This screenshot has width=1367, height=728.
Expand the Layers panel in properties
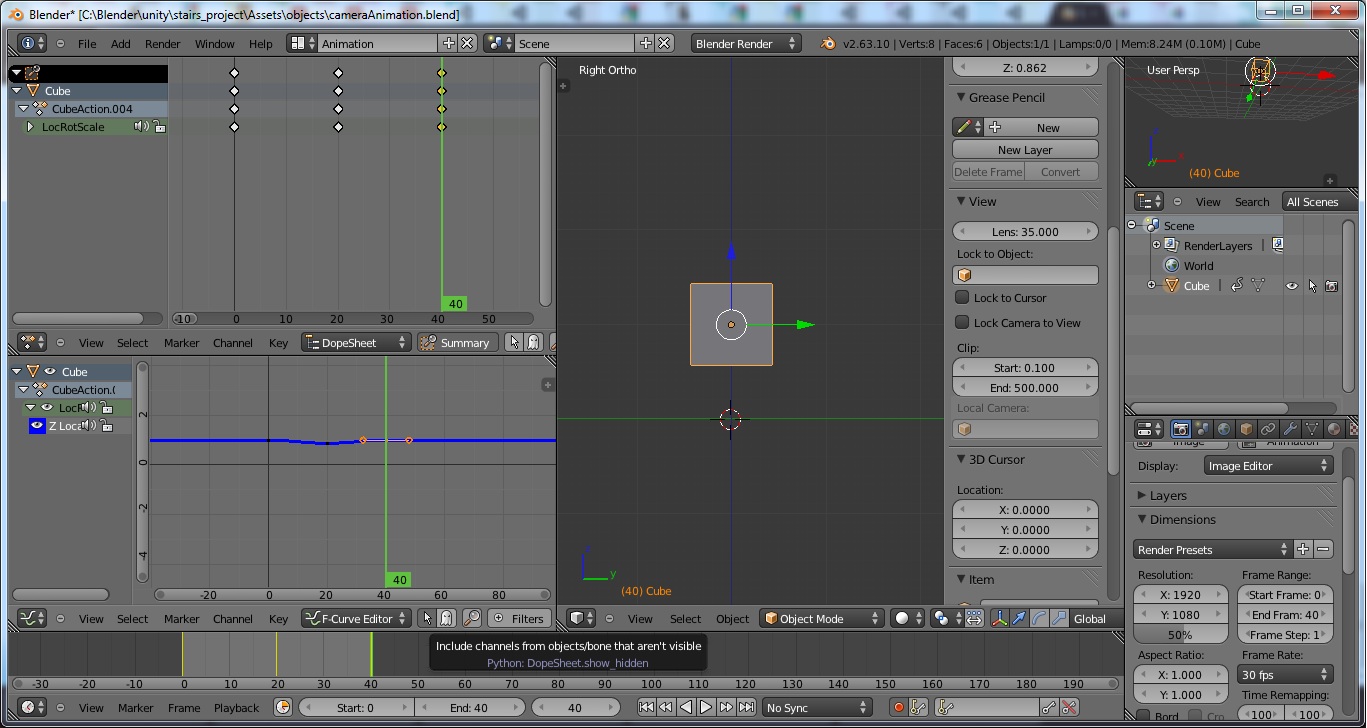coord(1167,495)
